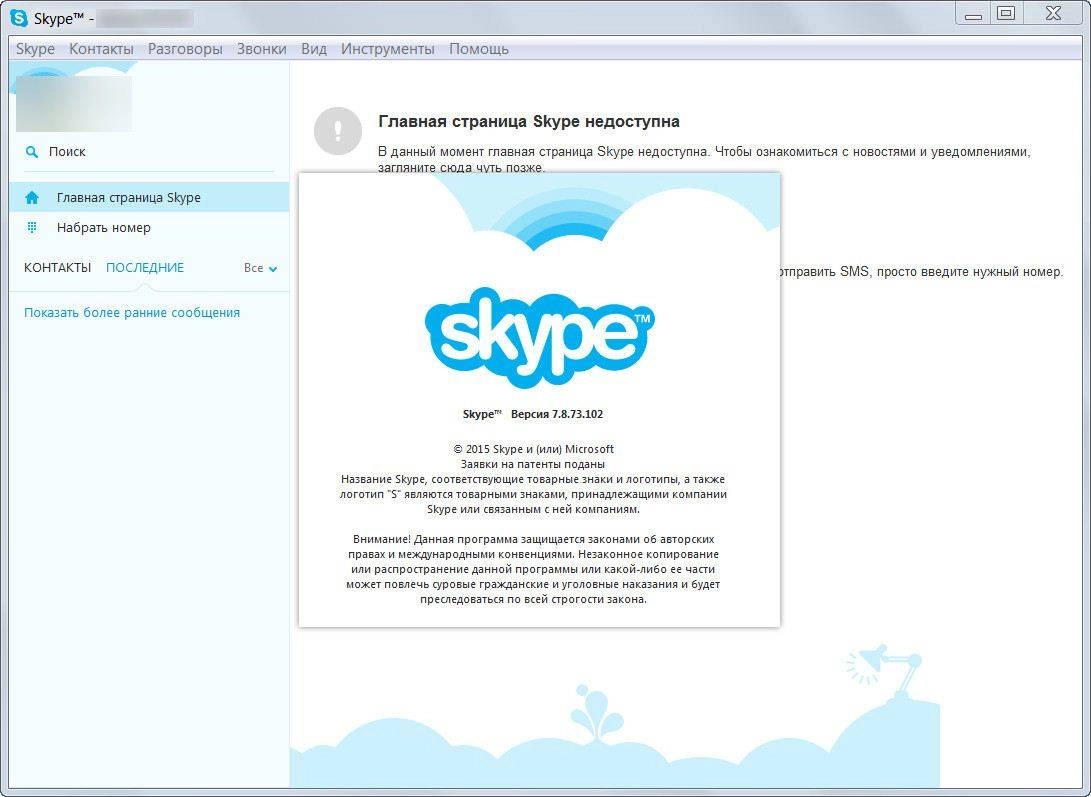
Task: Click Показать более ранние сообщения link
Action: tap(132, 313)
